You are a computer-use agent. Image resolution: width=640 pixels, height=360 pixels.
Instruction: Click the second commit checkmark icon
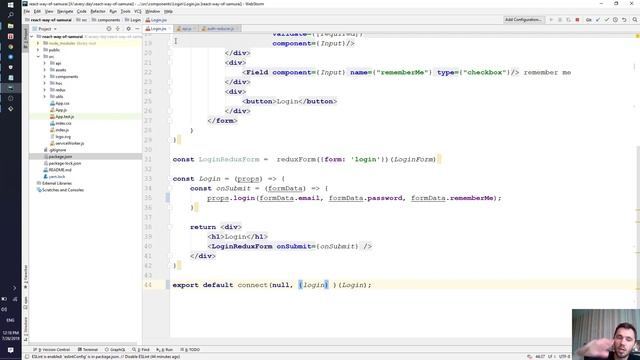tap(607, 20)
